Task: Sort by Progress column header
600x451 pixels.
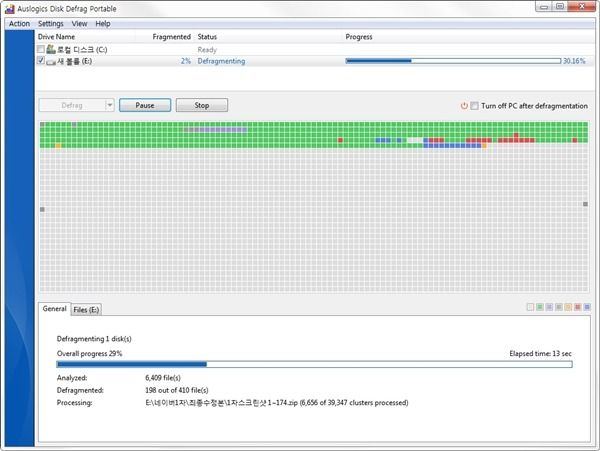Action: coord(359,37)
